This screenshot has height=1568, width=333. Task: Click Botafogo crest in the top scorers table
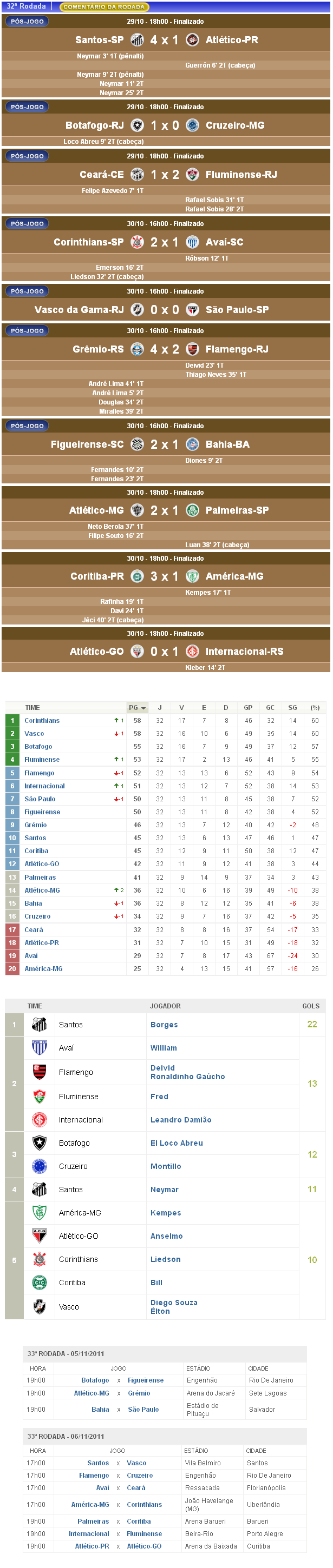(40, 1142)
